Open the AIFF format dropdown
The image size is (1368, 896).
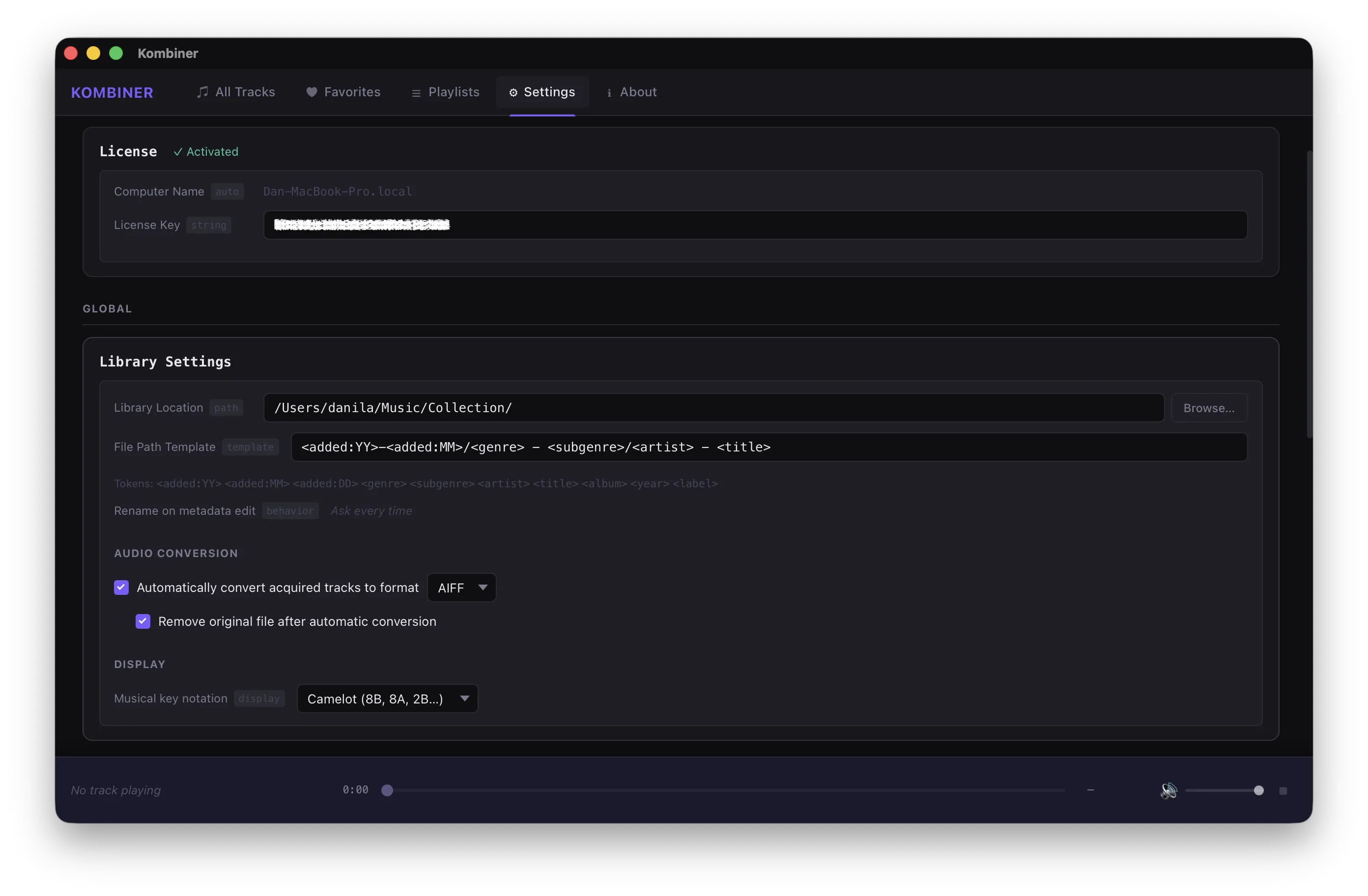pos(461,588)
